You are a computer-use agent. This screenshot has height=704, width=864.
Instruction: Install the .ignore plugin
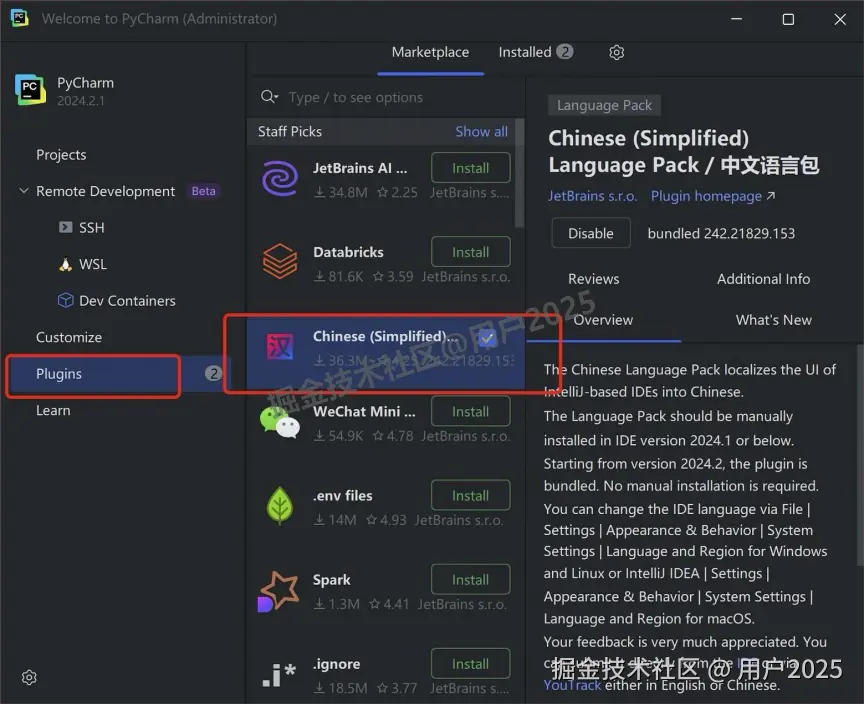(471, 664)
